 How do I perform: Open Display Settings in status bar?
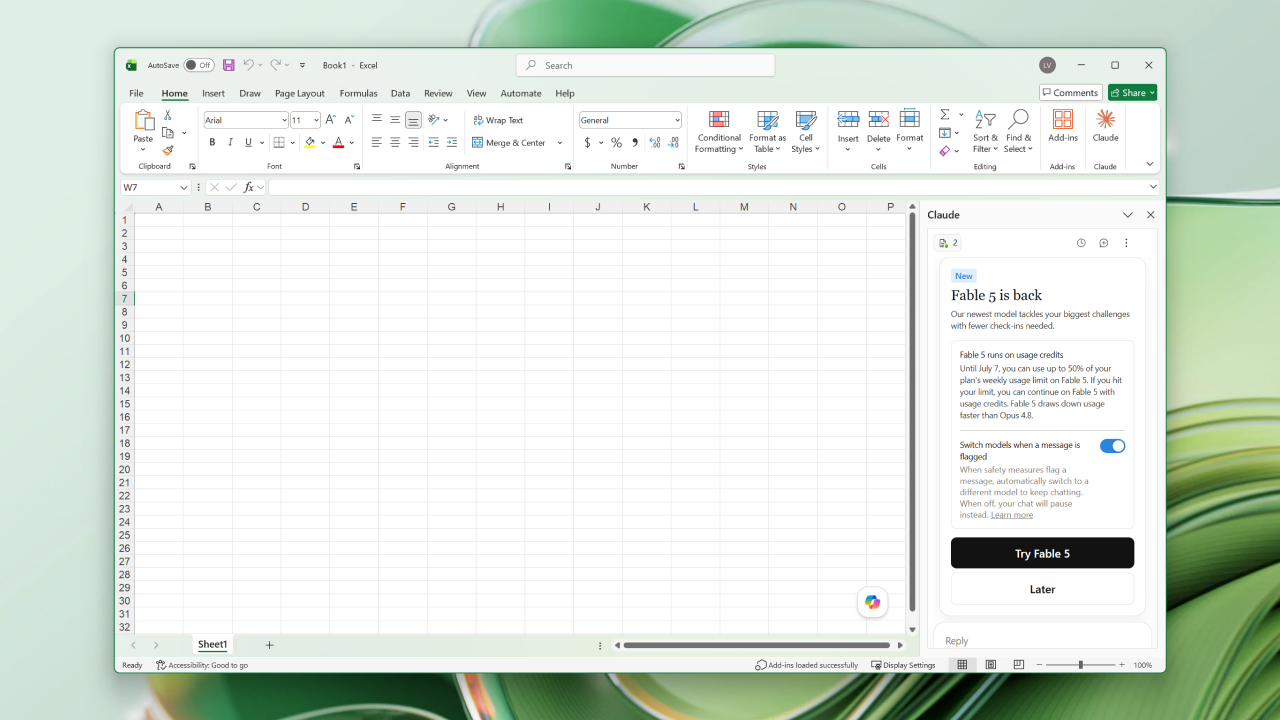click(903, 665)
